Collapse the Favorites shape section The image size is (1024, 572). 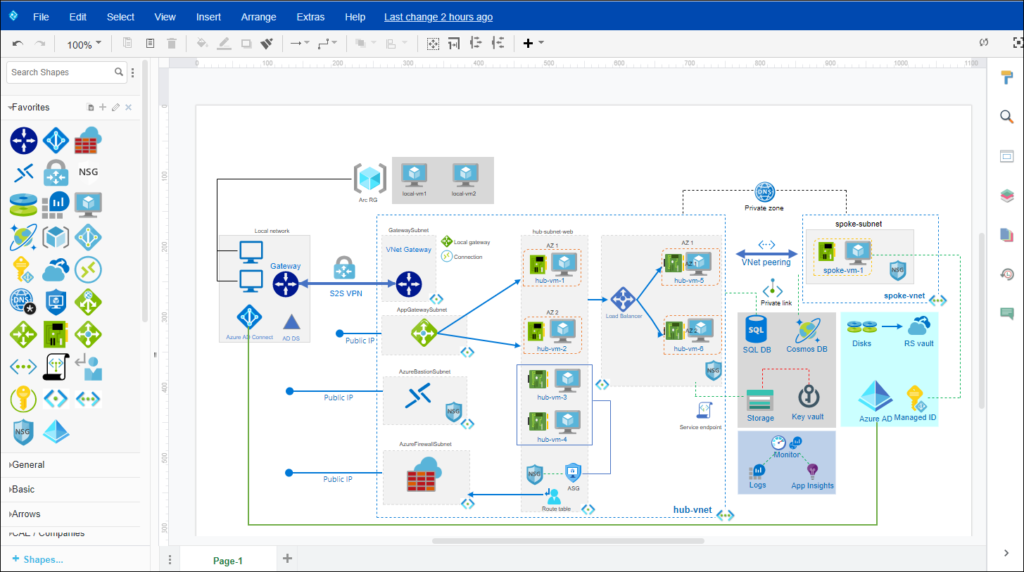coord(29,107)
